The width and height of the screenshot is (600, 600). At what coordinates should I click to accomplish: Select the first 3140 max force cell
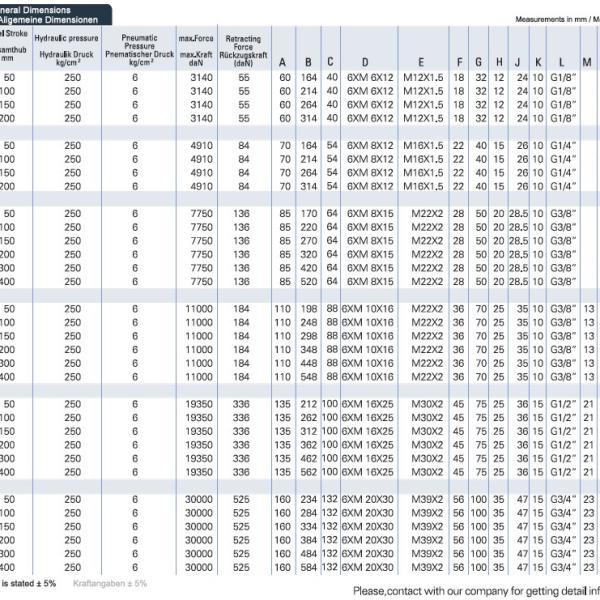tap(201, 78)
